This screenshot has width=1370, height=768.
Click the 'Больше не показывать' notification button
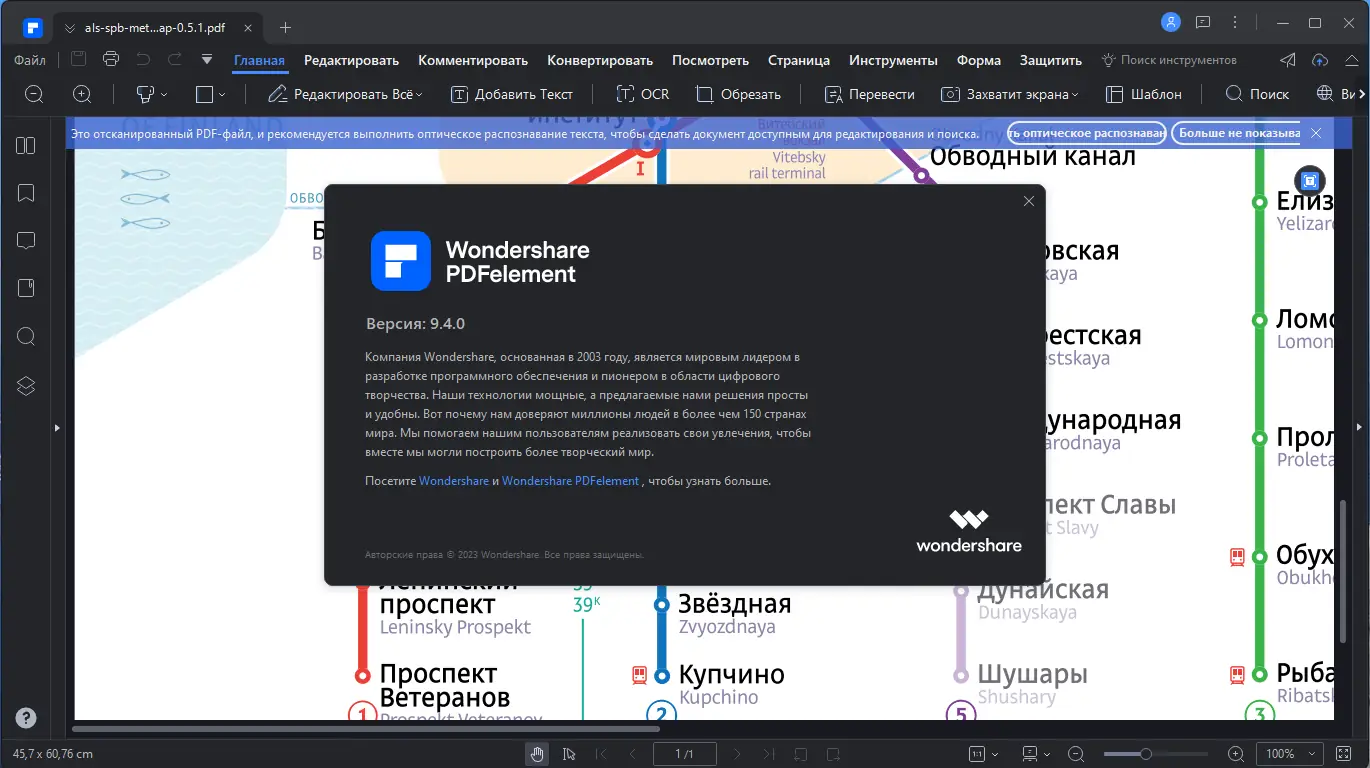tap(1237, 133)
